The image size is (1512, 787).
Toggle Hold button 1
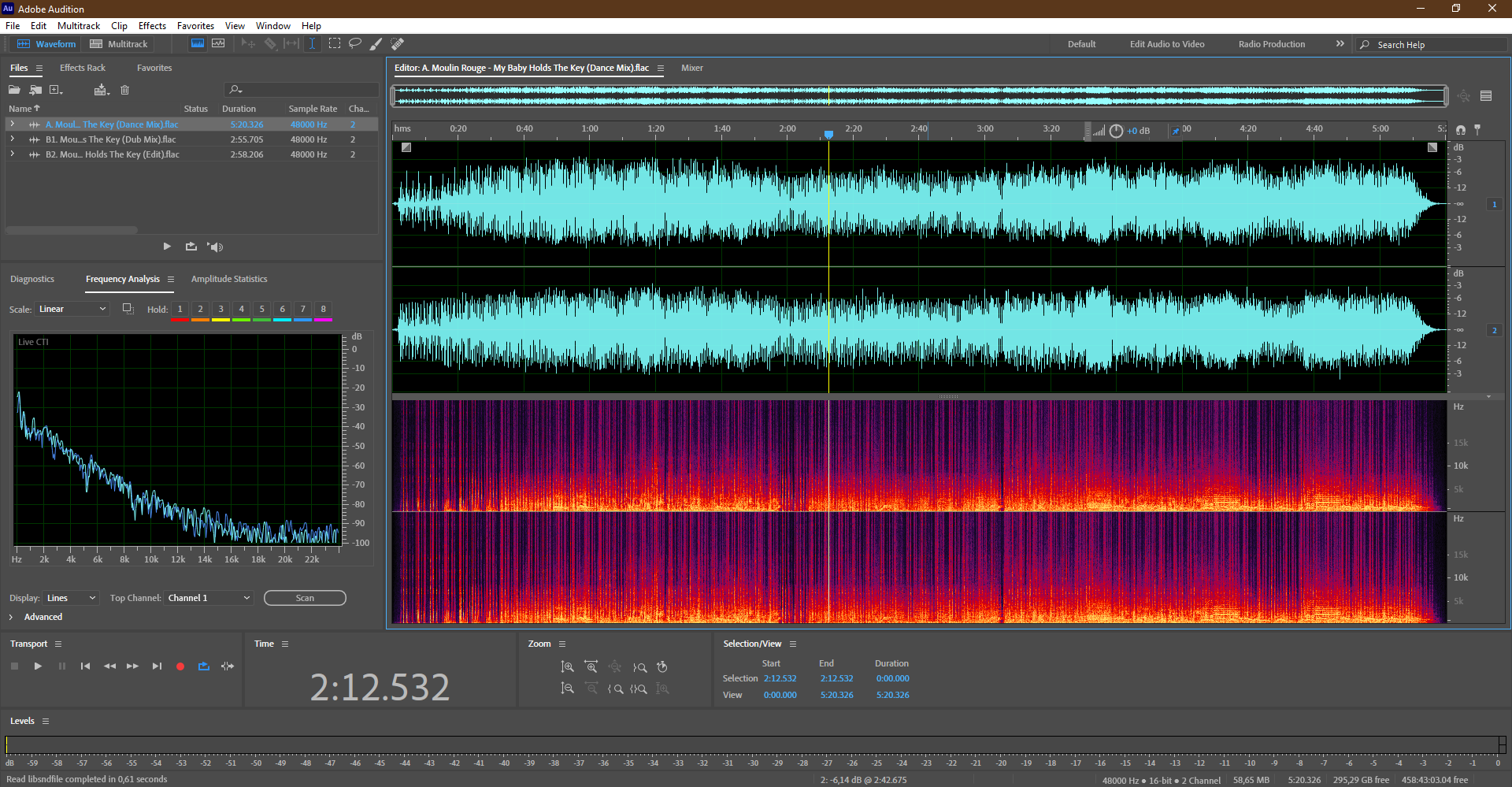[180, 310]
